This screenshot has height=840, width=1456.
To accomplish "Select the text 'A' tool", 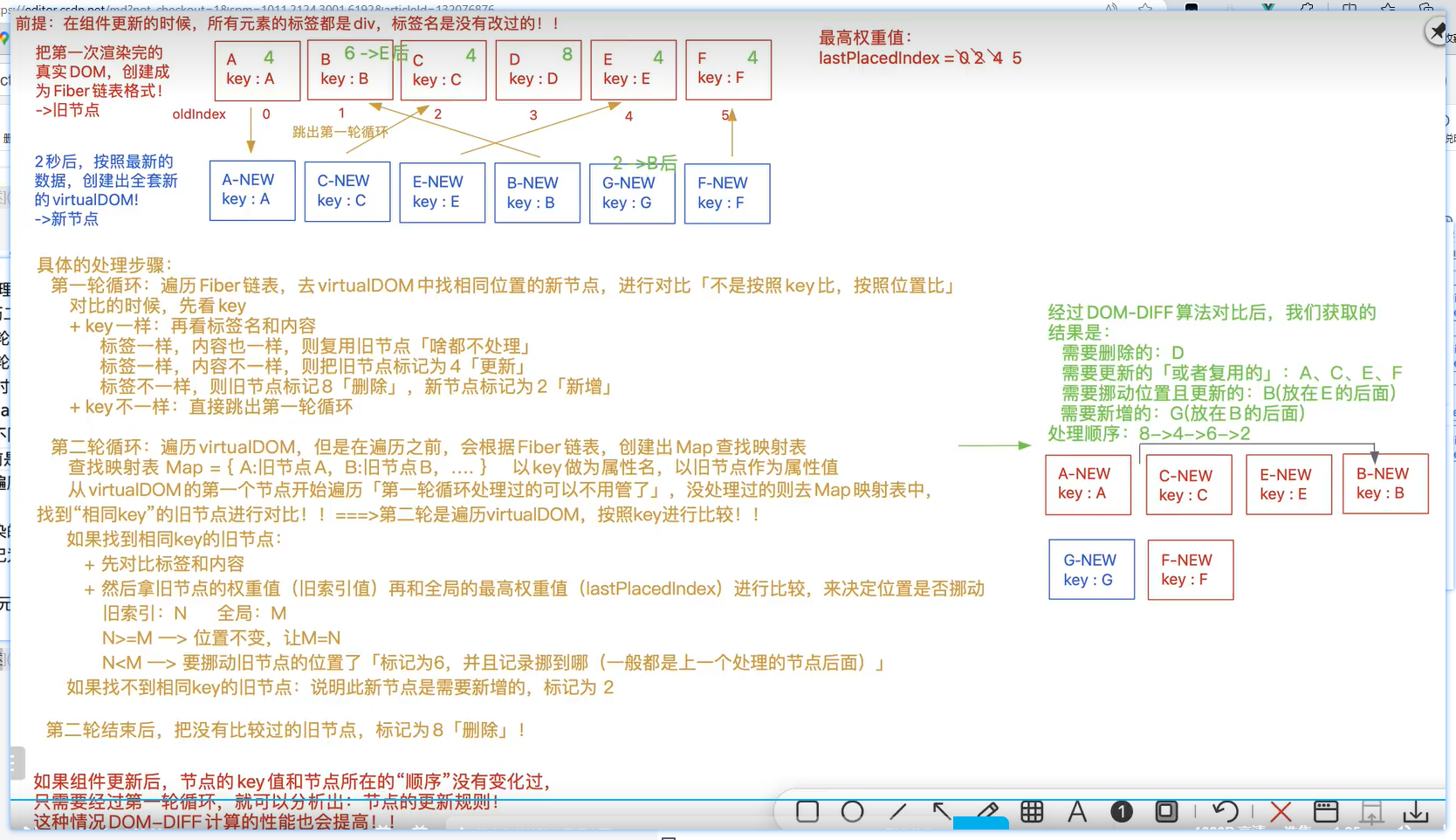I will point(1077,812).
